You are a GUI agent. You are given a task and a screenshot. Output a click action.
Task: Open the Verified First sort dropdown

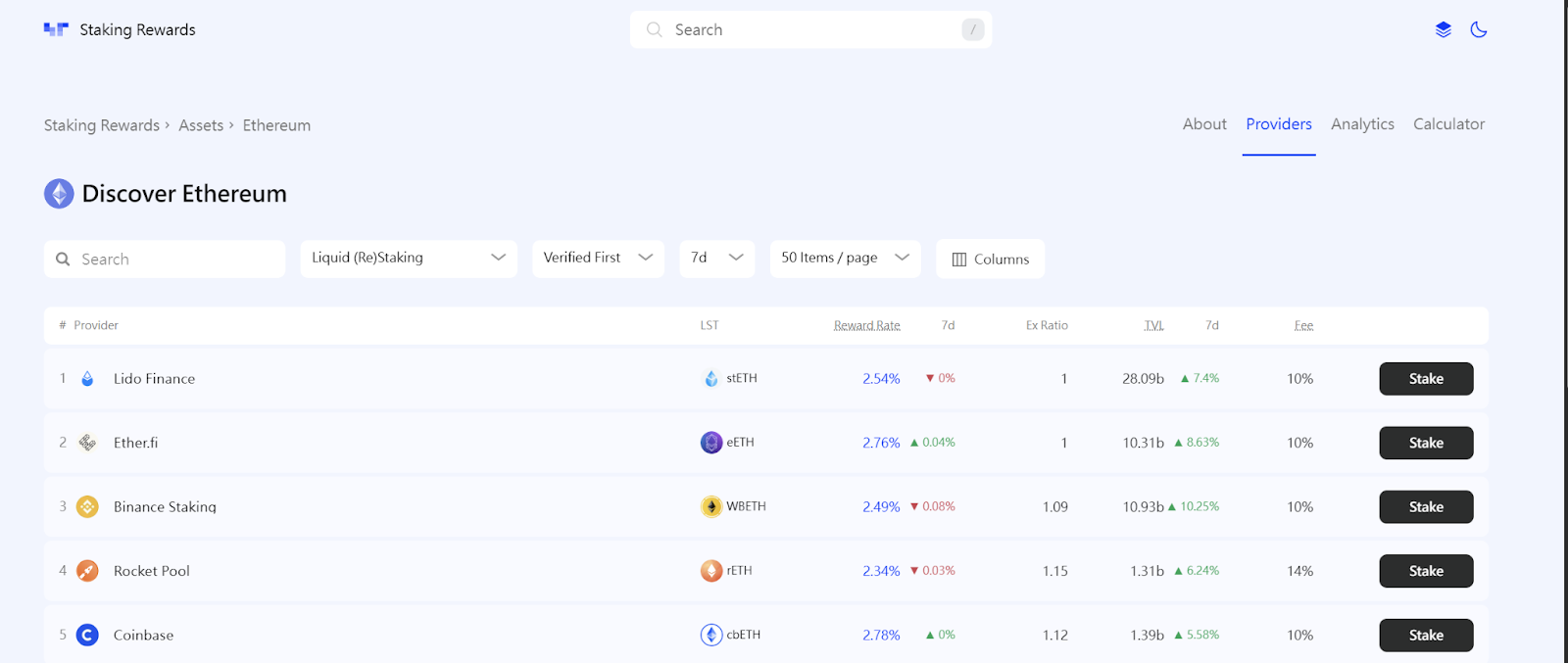click(598, 259)
